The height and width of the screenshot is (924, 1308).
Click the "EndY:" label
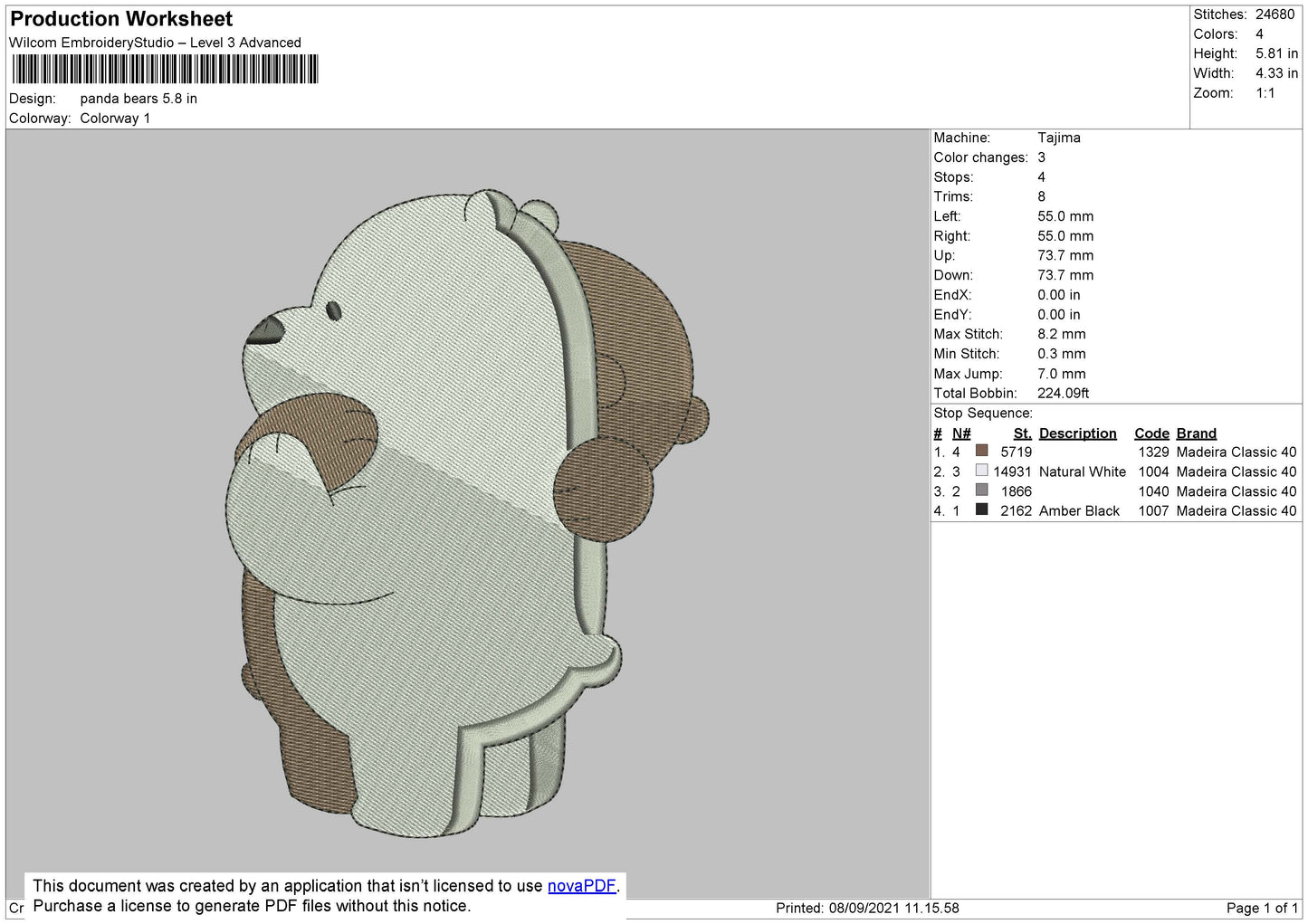click(952, 315)
